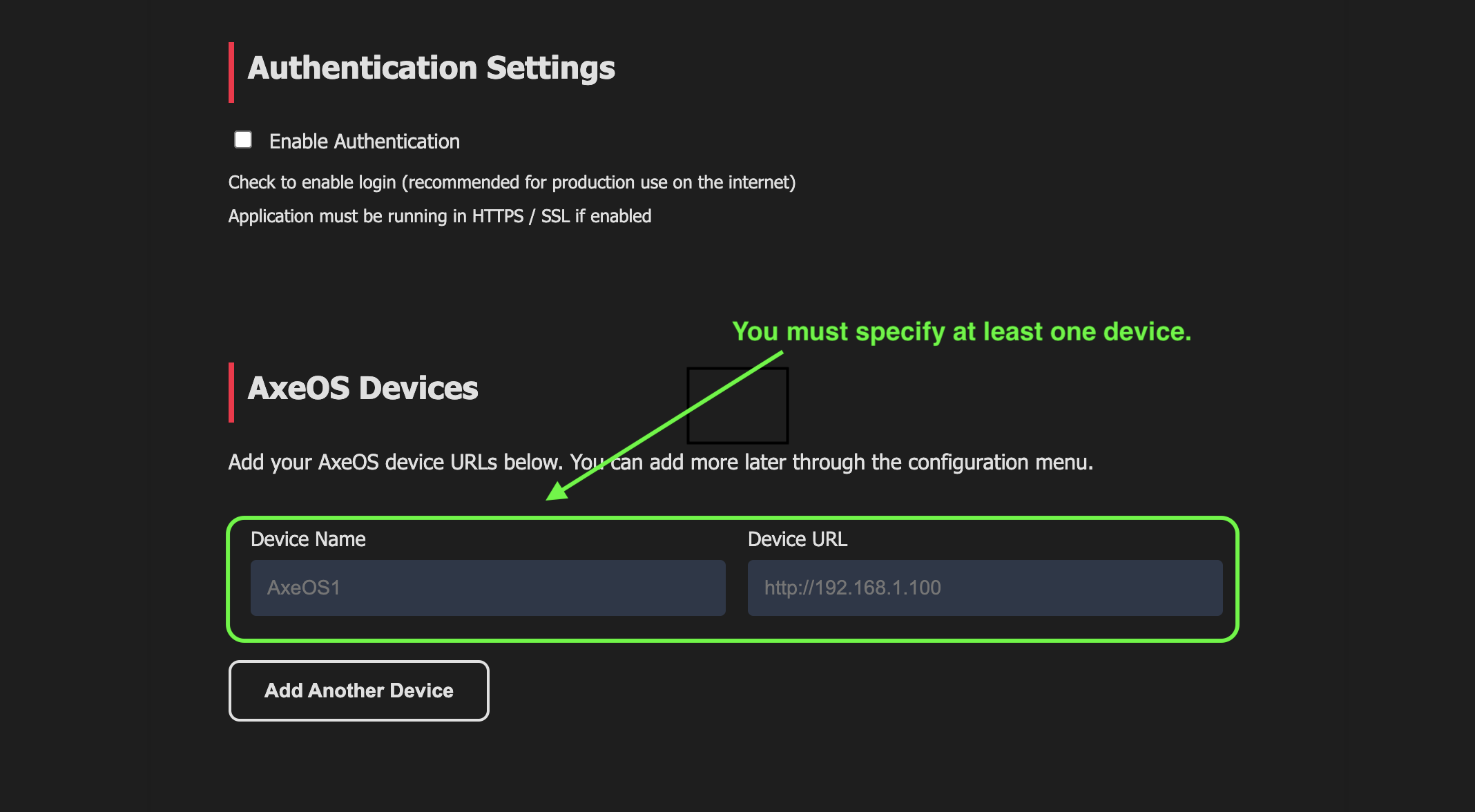Click the HTTPS / SSL requirement text
The height and width of the screenshot is (812, 1475).
pos(440,216)
